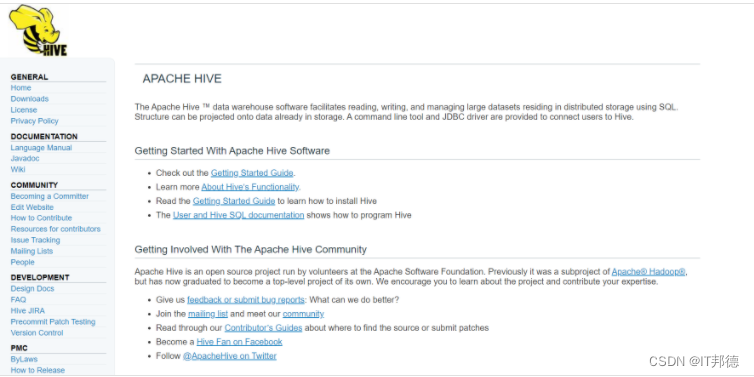
Task: Click the DOCUMENTATION sidebar section header
Action: coord(44,137)
